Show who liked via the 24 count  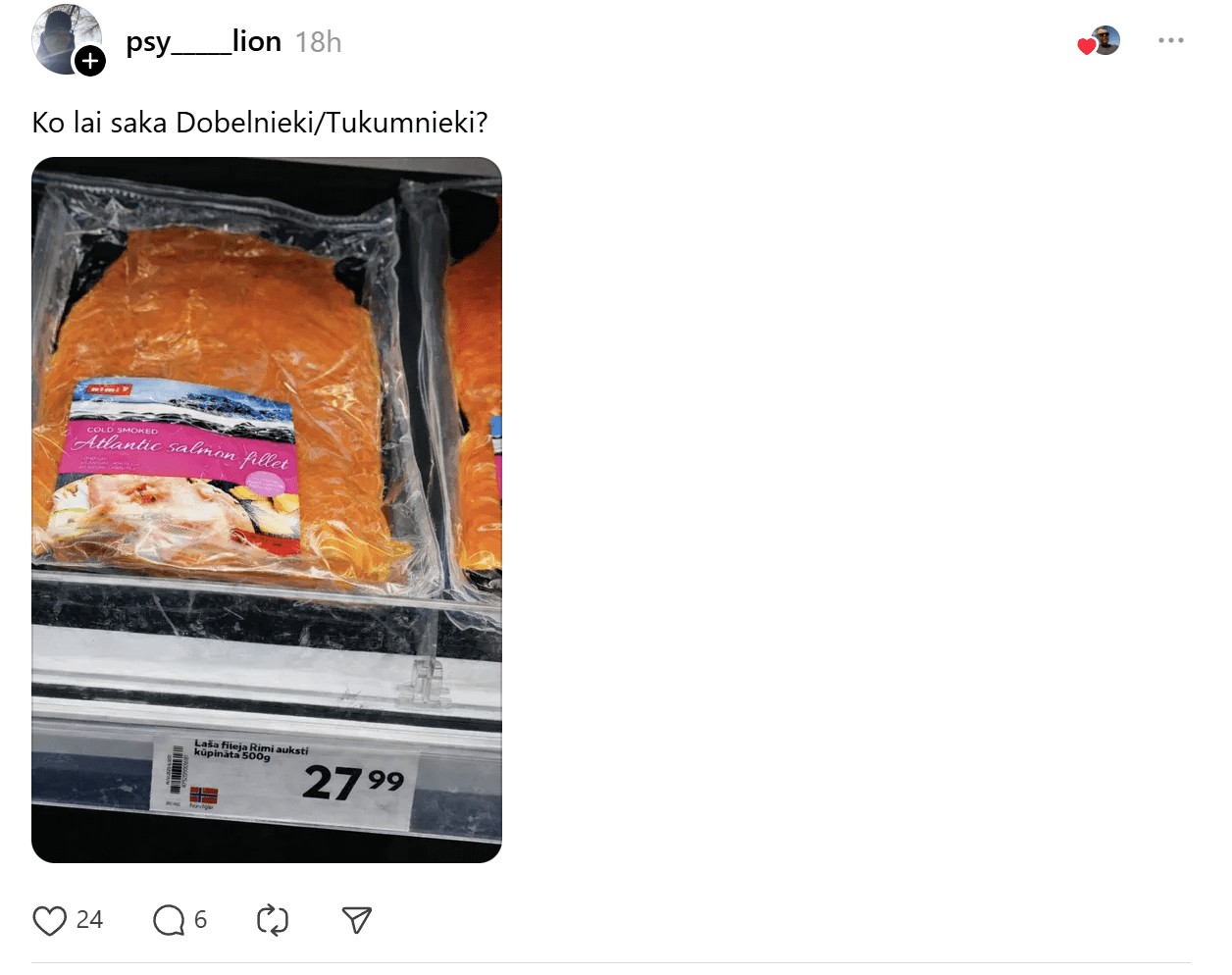pyautogui.click(x=89, y=920)
